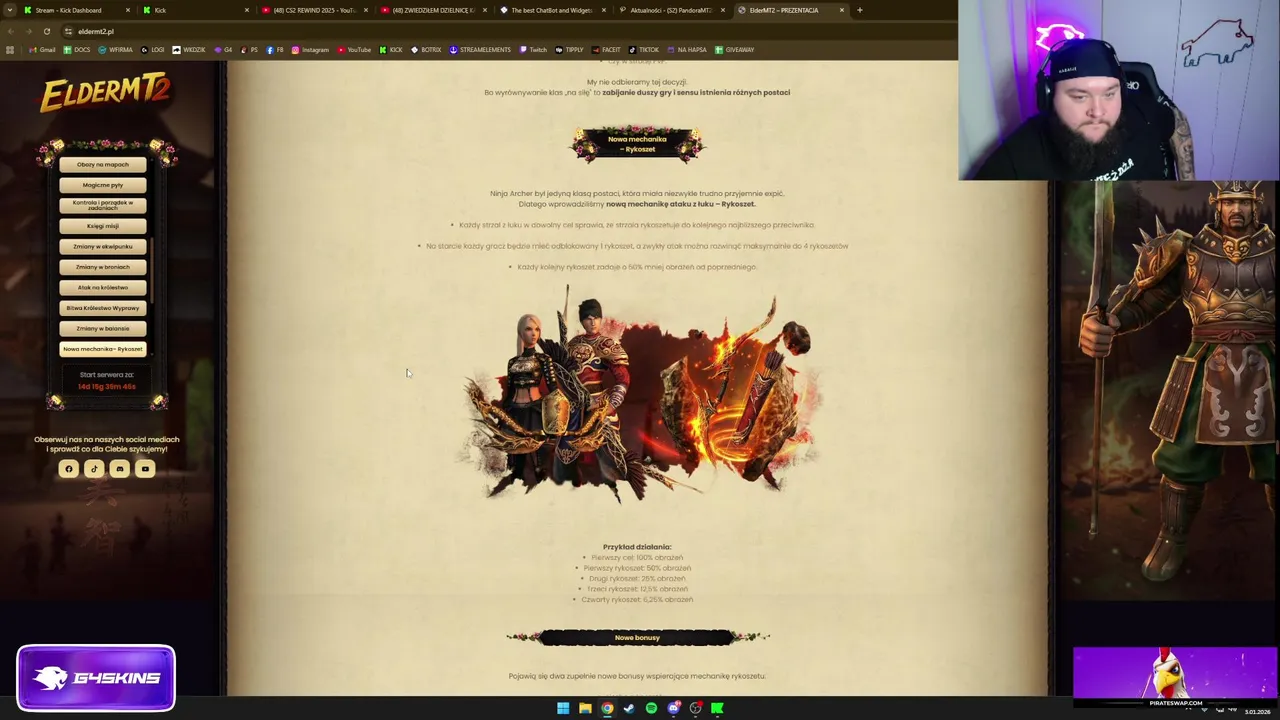Open the Discord social media icon
Image resolution: width=1280 pixels, height=720 pixels.
pyautogui.click(x=120, y=469)
